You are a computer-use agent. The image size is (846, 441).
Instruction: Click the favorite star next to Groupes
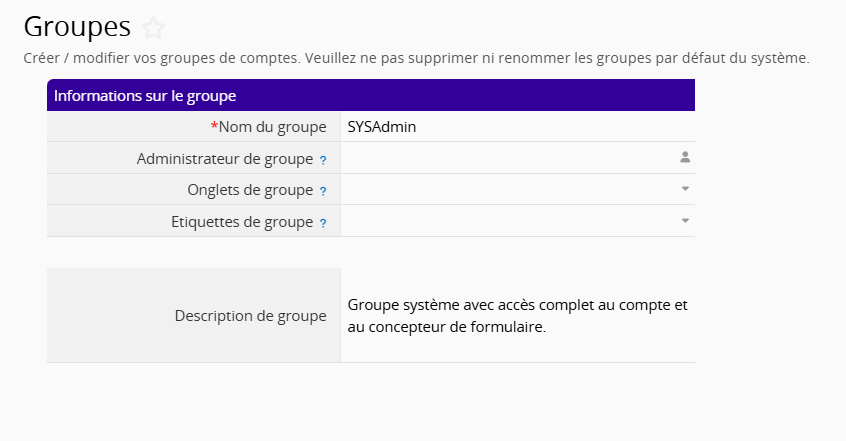coord(153,28)
